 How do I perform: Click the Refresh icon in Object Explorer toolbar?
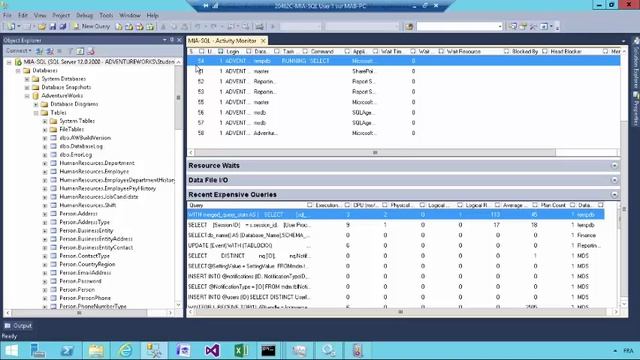tap(80, 51)
